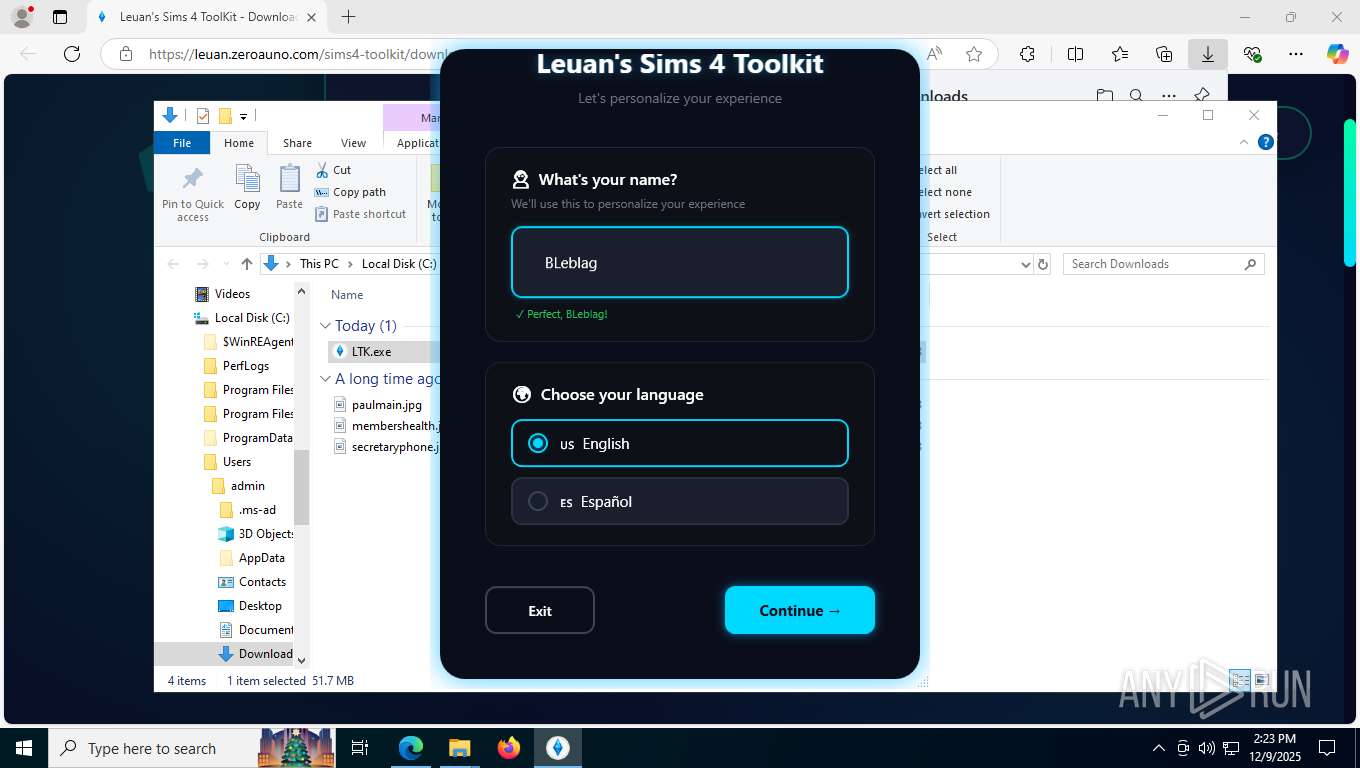Click Local Disk (C:) in address breadcrumb

point(399,264)
